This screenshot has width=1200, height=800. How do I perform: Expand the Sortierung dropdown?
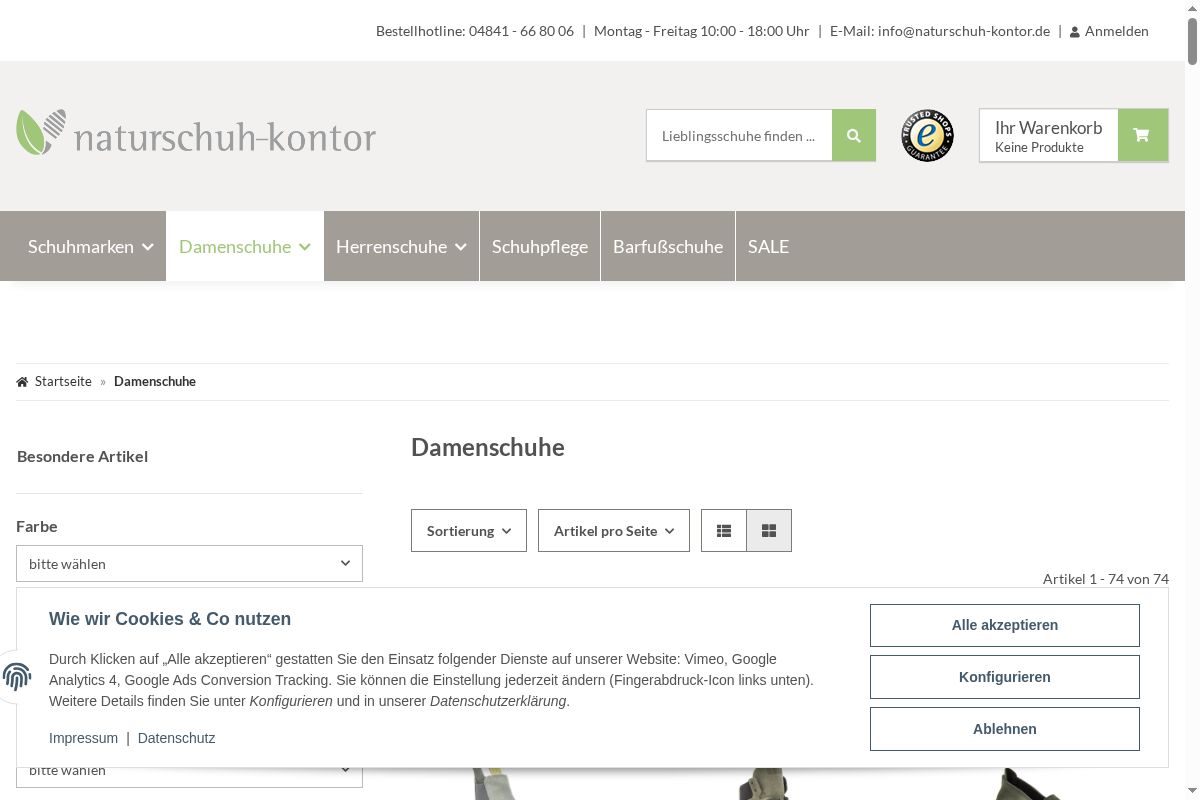pos(468,531)
